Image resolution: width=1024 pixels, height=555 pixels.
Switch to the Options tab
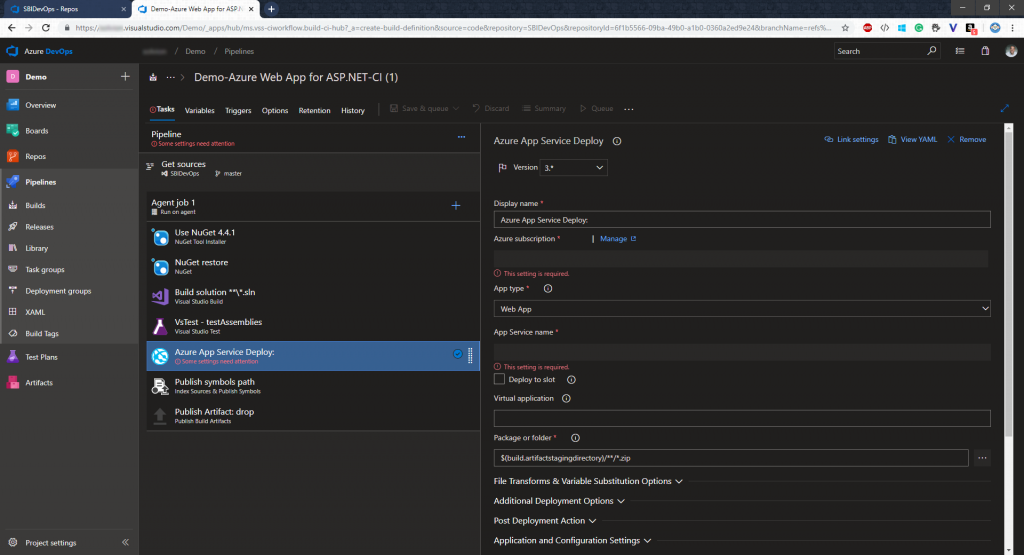point(275,110)
